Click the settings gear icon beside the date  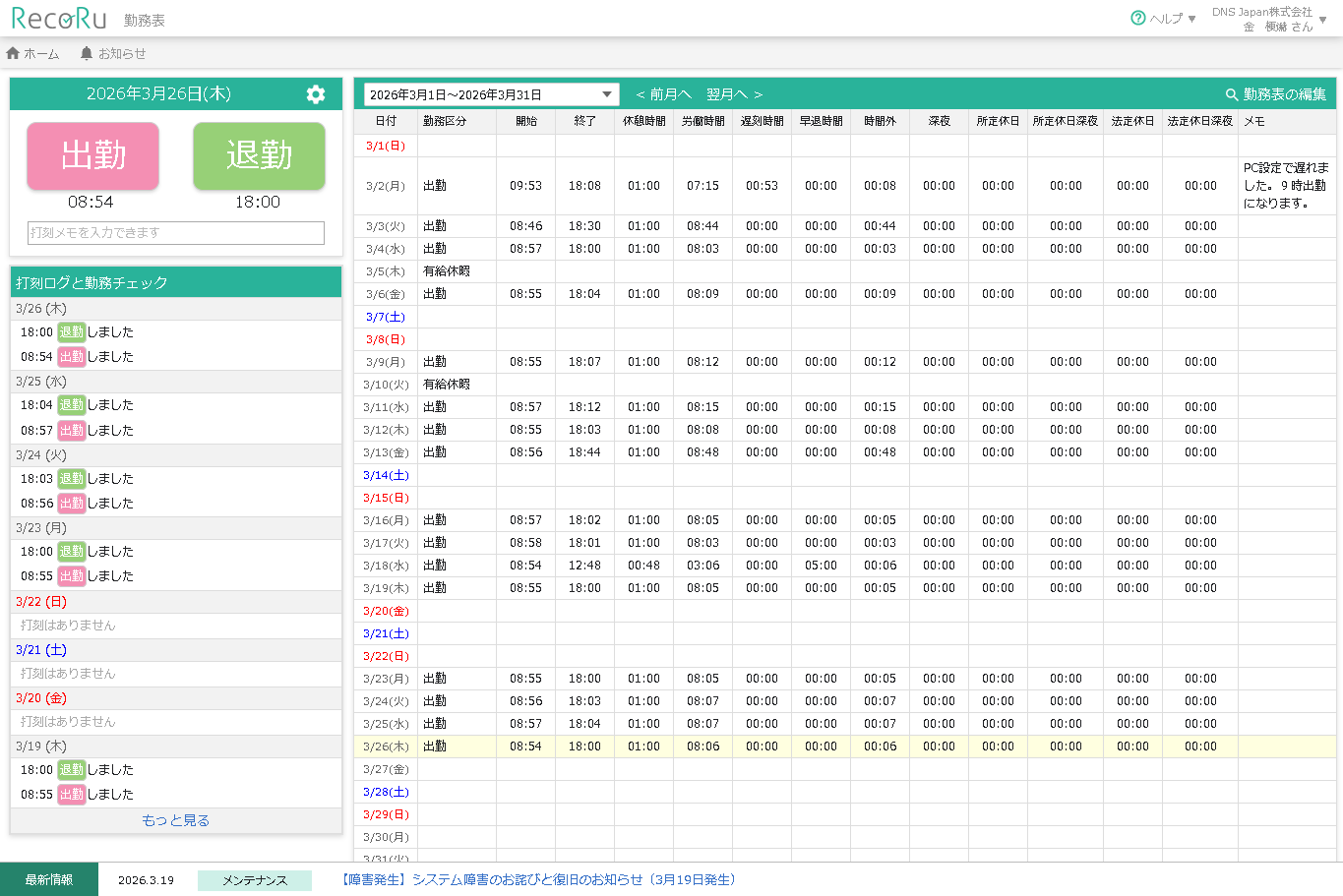[x=316, y=94]
